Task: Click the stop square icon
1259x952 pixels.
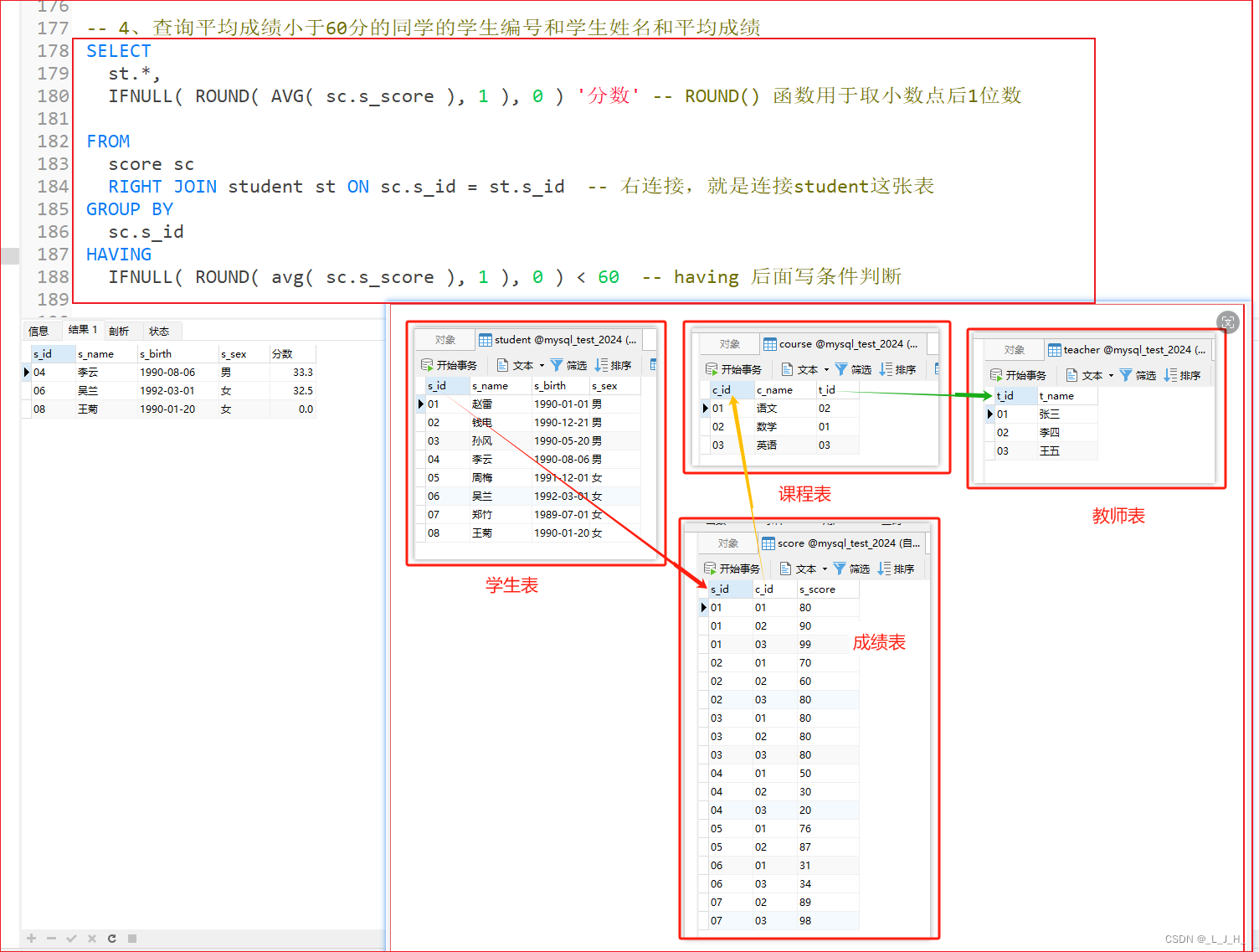Action: (x=131, y=939)
